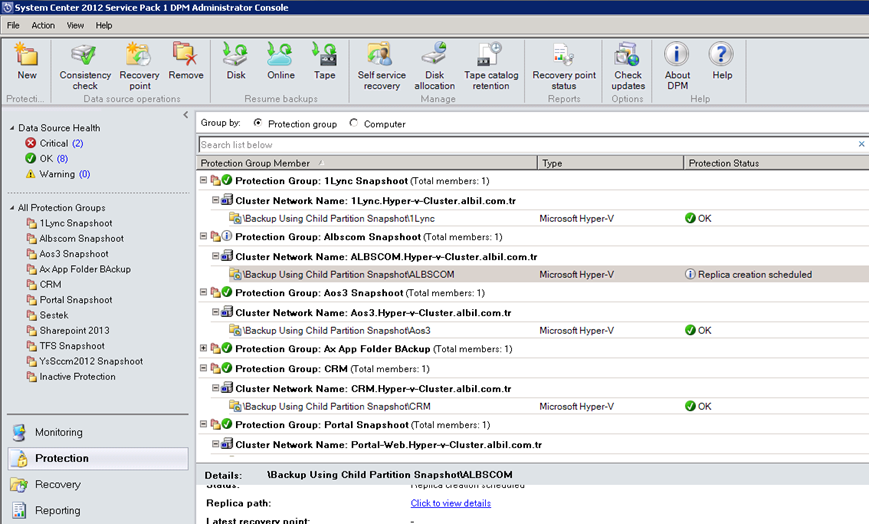Select the CRM group in the sidebar

click(x=44, y=284)
